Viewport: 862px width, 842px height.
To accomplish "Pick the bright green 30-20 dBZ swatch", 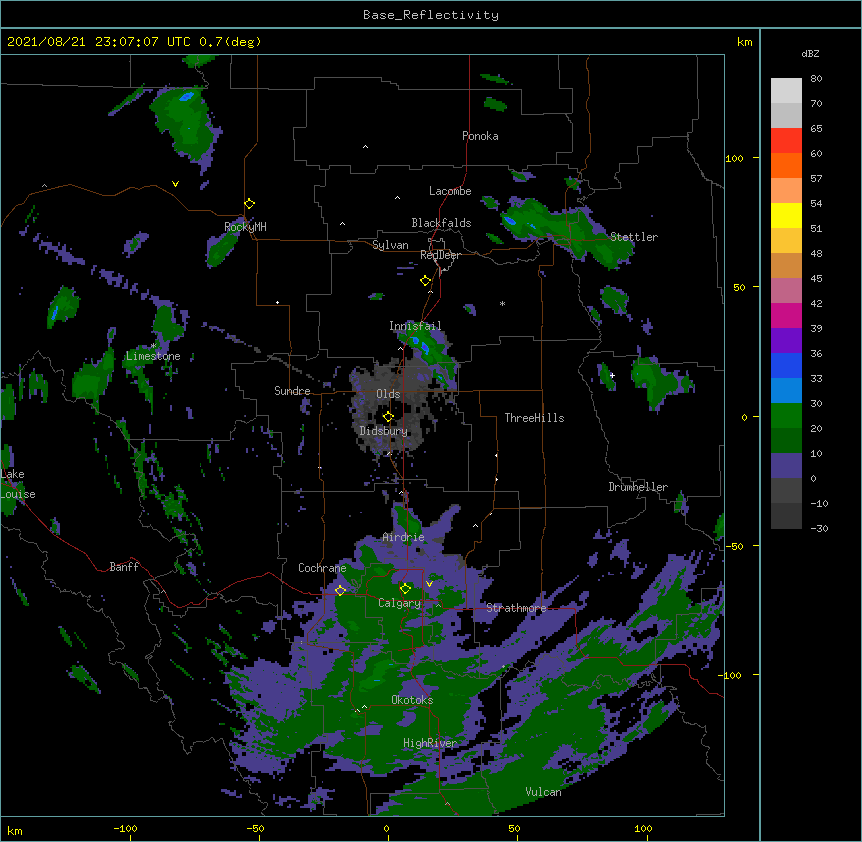I will 786,416.
